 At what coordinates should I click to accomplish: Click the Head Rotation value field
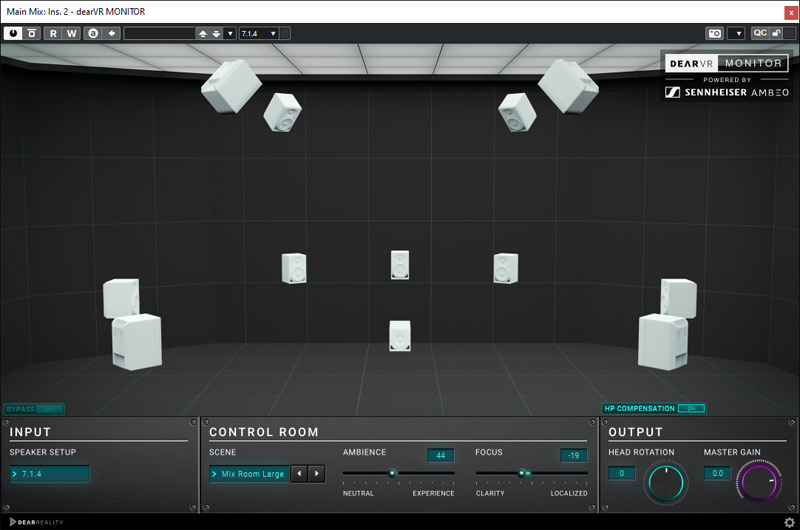point(621,473)
